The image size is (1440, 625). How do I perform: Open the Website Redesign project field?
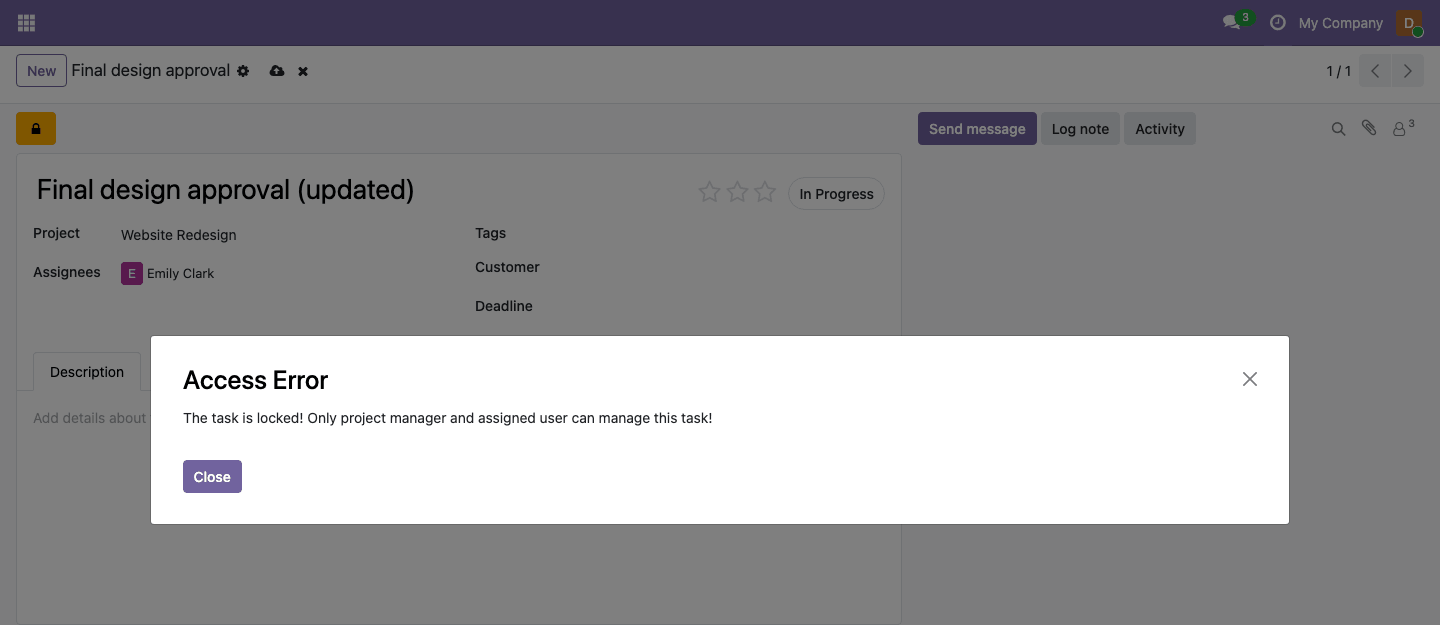(179, 235)
